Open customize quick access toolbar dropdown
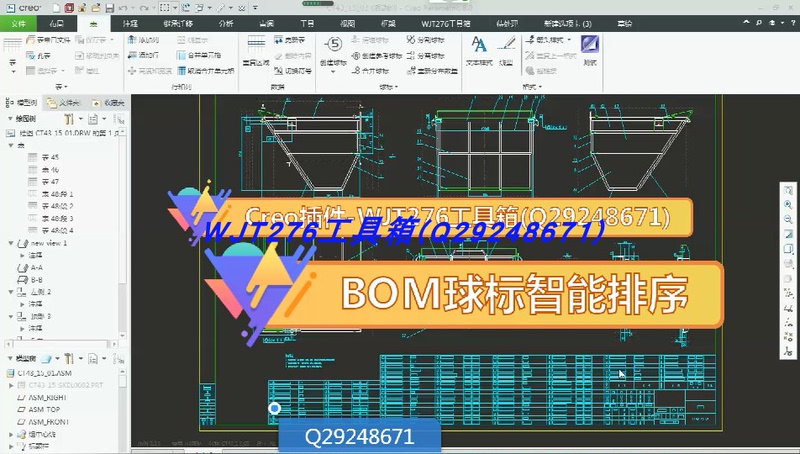This screenshot has height=454, width=800. (x=255, y=8)
